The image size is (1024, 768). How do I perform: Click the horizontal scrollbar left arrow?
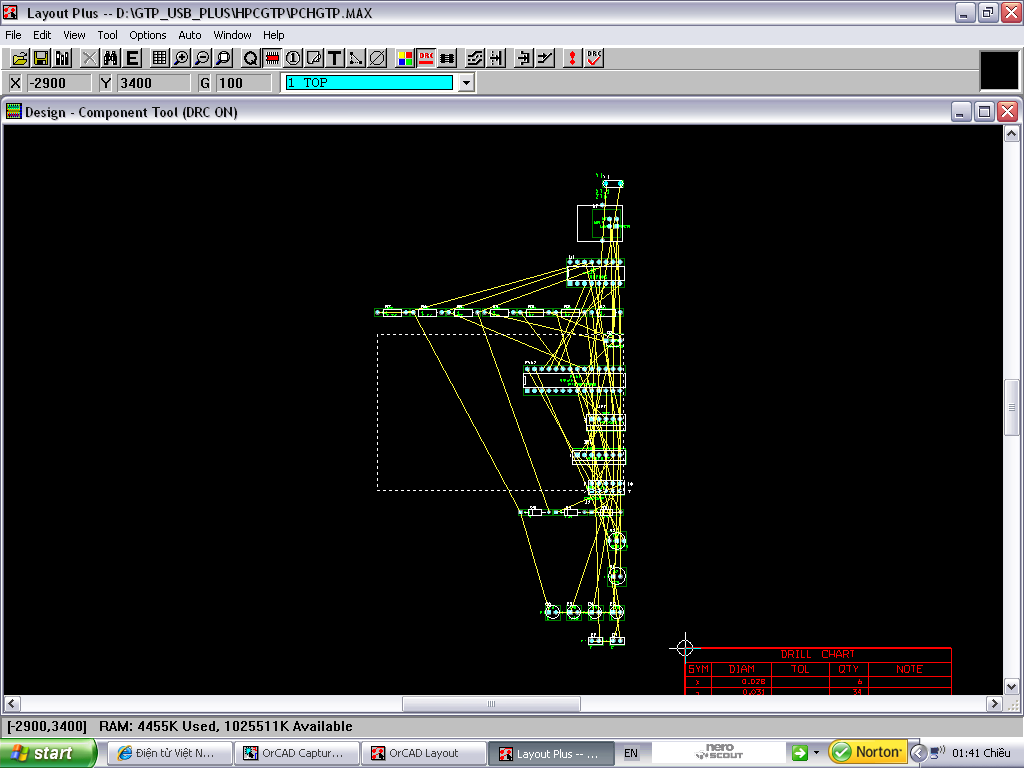click(x=12, y=703)
